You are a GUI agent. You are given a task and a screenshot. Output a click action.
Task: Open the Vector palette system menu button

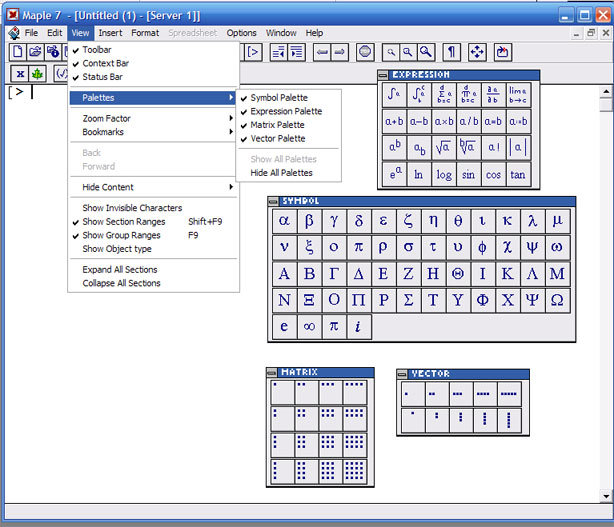point(402,374)
